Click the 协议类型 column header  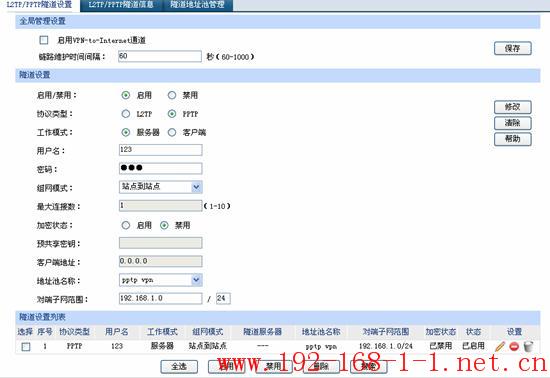(75, 332)
